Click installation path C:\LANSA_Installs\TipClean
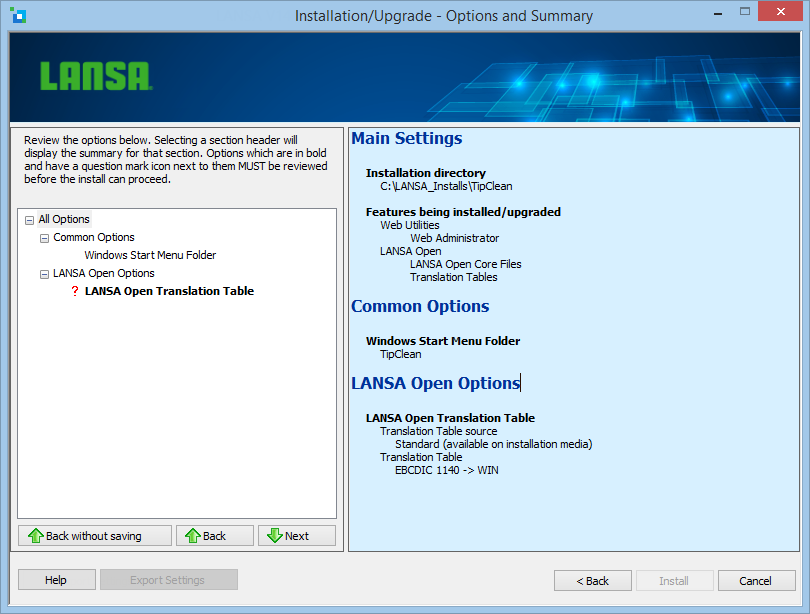Image resolution: width=810 pixels, height=614 pixels. click(x=446, y=186)
